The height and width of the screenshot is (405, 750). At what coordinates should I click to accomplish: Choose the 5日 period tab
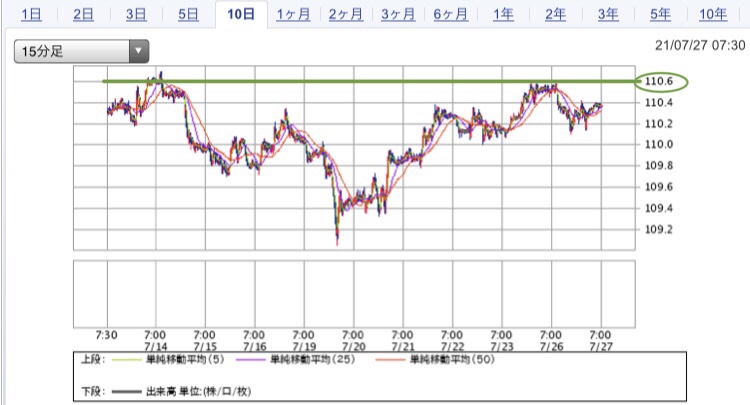click(x=188, y=14)
